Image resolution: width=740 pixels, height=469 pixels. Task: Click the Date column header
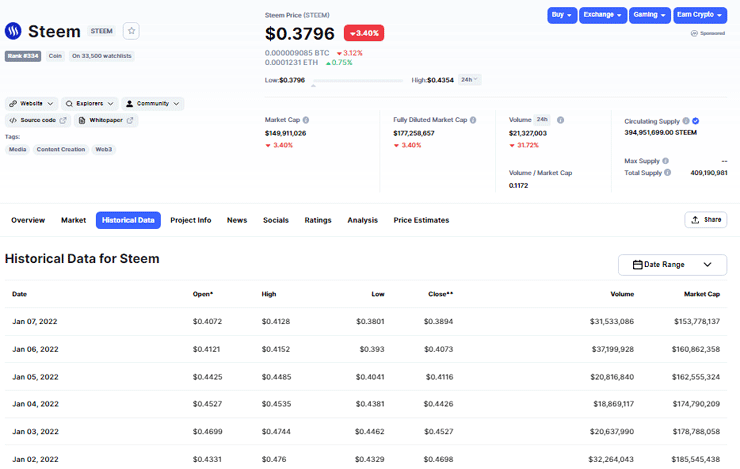tap(19, 294)
